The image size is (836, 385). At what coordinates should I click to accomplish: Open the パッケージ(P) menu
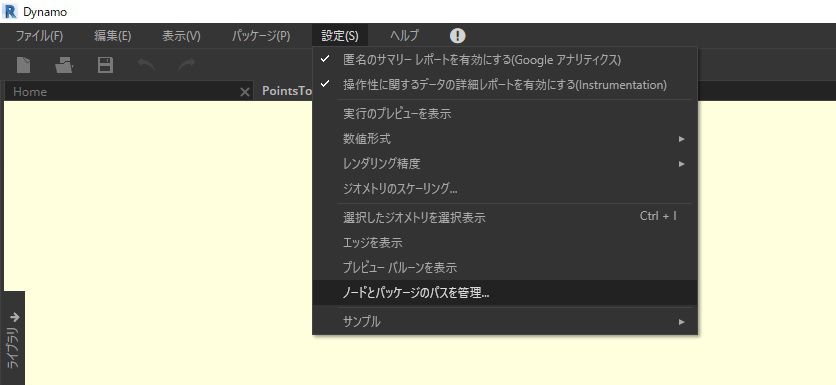261,36
